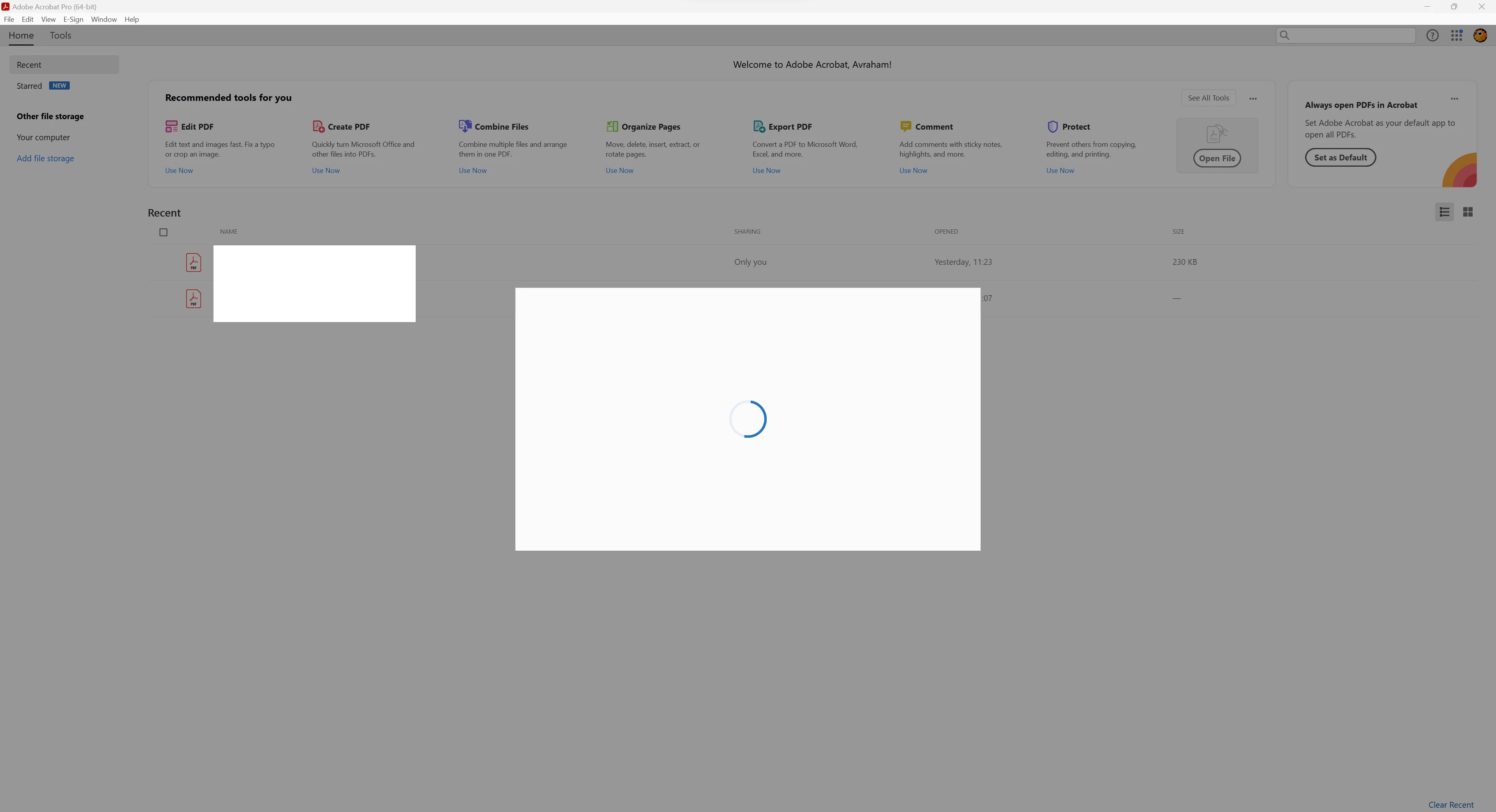Switch to the Tools tab
1496x812 pixels.
60,35
